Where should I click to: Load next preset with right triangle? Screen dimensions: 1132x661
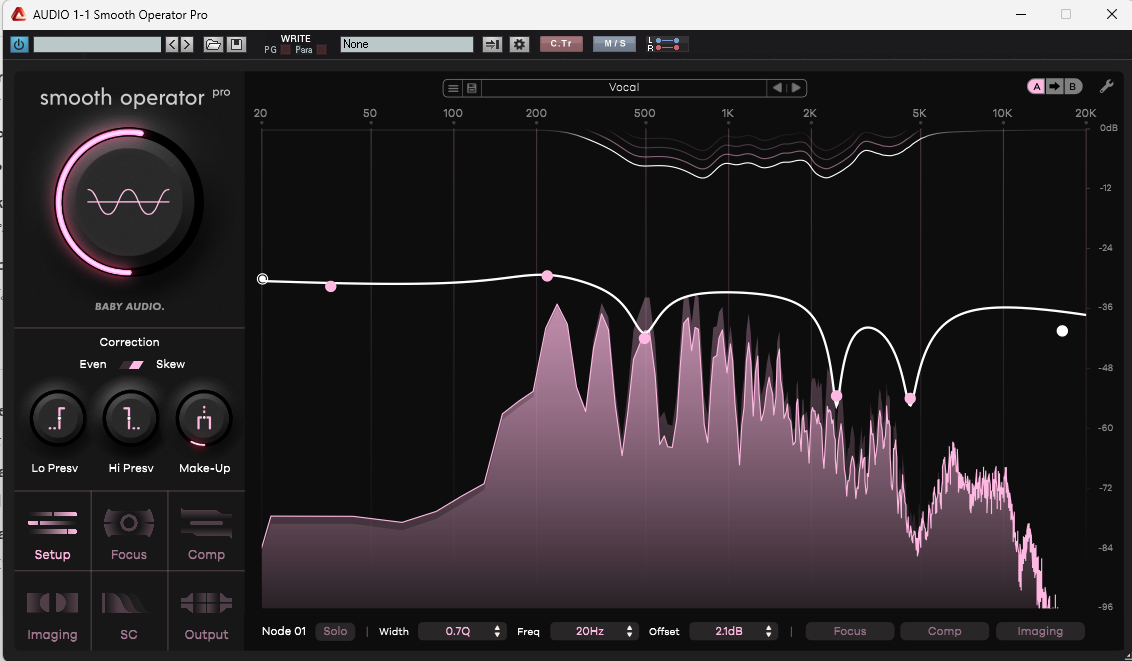coord(796,87)
